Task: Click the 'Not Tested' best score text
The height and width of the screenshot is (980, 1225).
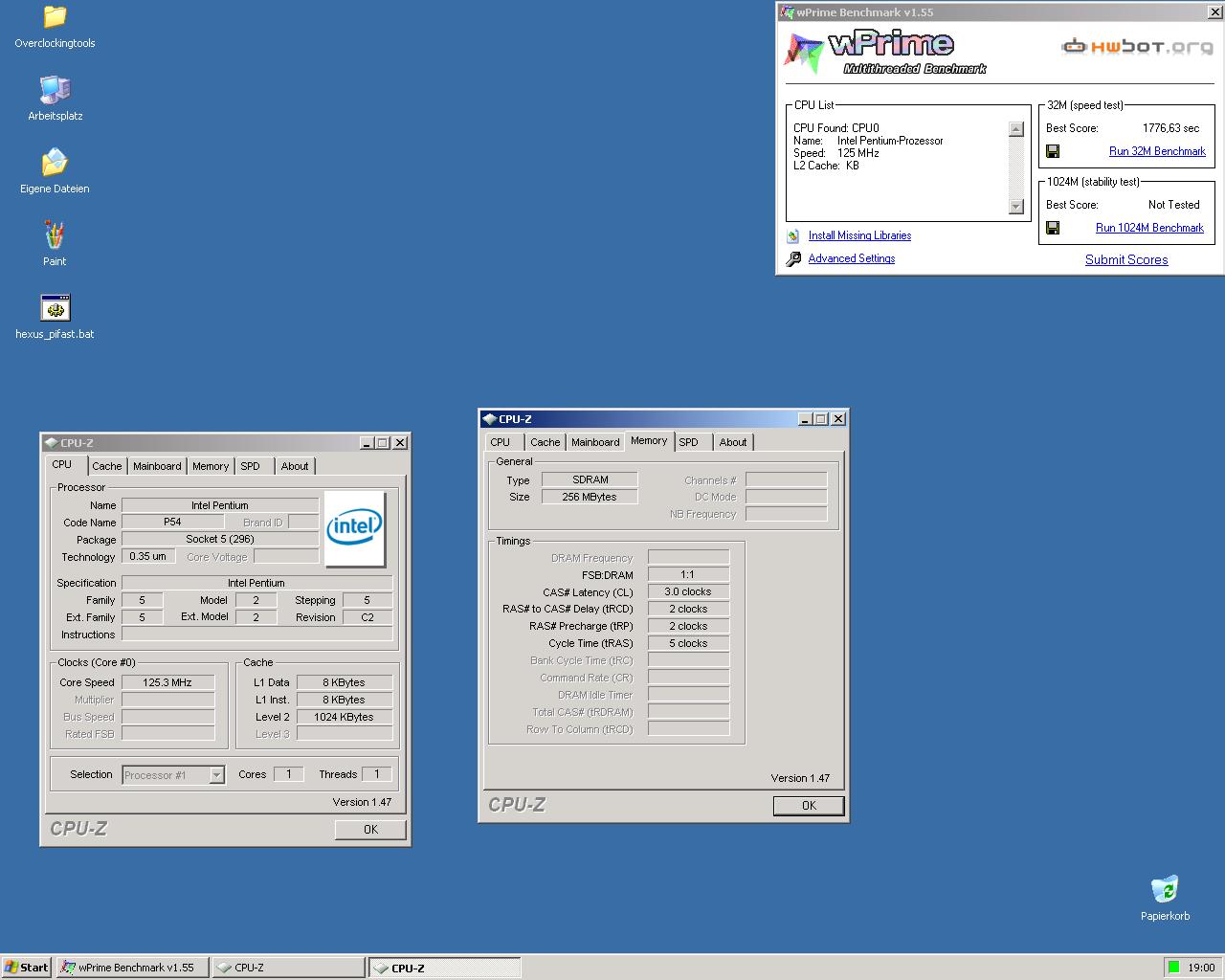Action: pos(1173,205)
